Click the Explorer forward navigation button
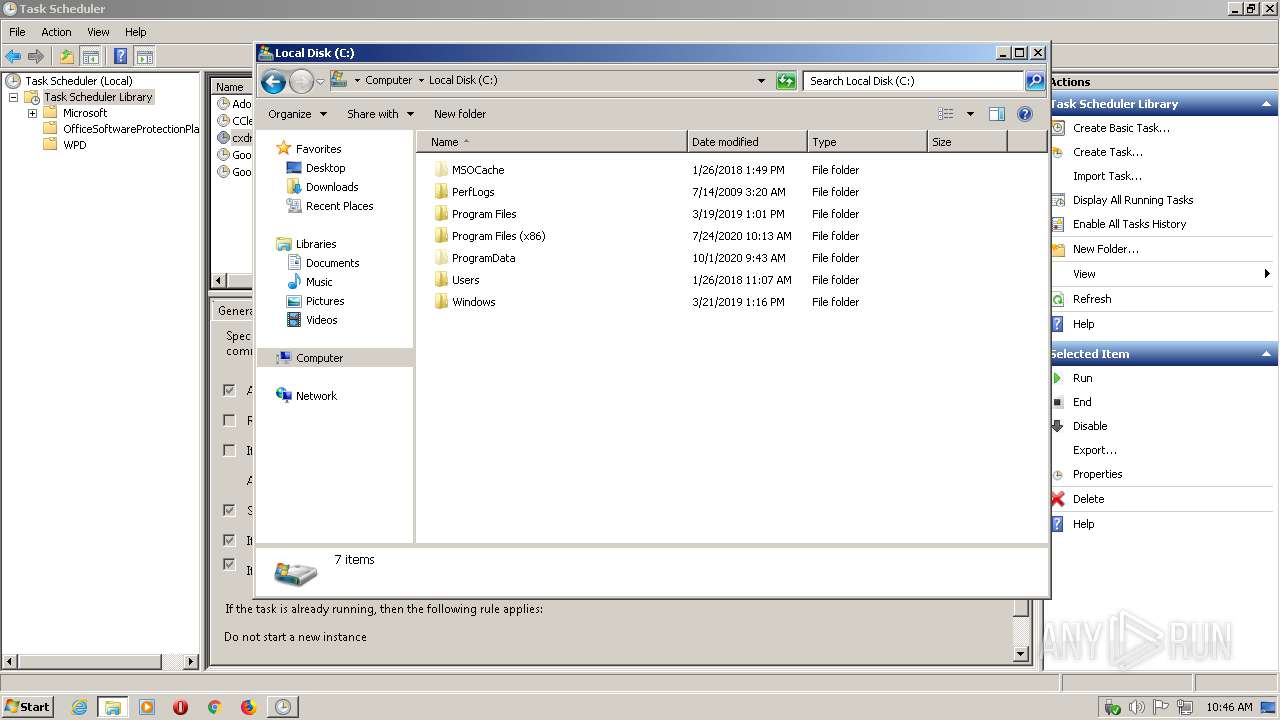 click(x=301, y=81)
